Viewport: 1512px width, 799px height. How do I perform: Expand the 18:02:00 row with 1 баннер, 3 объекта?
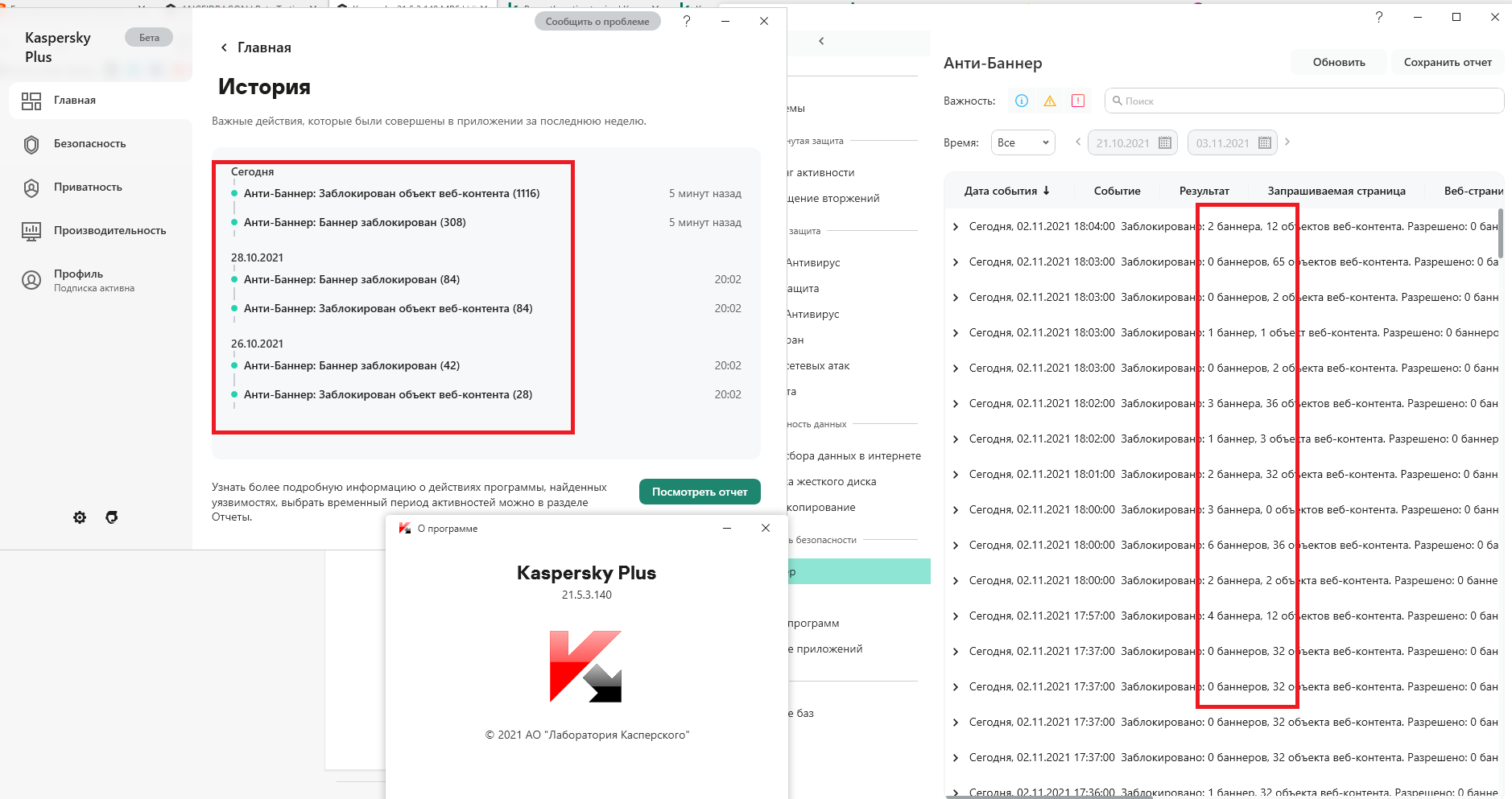[956, 439]
